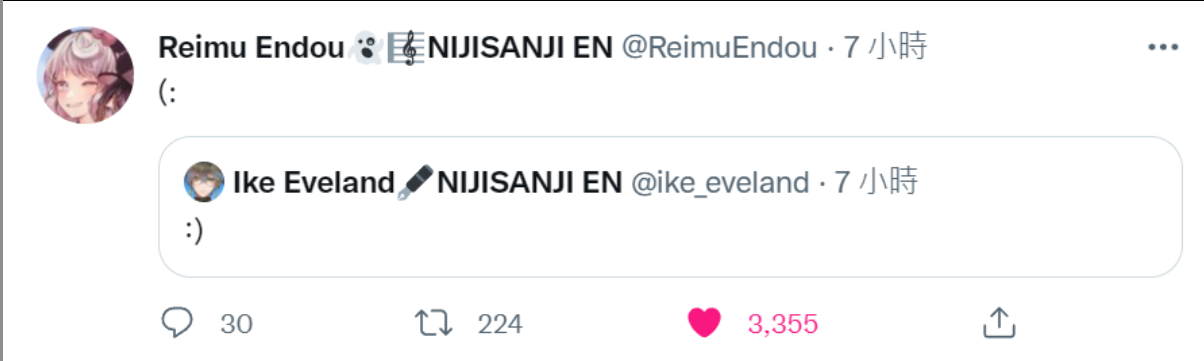The image size is (1204, 361).
Task: Open the tweet's 7 小時 timestamp
Action: [x=886, y=47]
